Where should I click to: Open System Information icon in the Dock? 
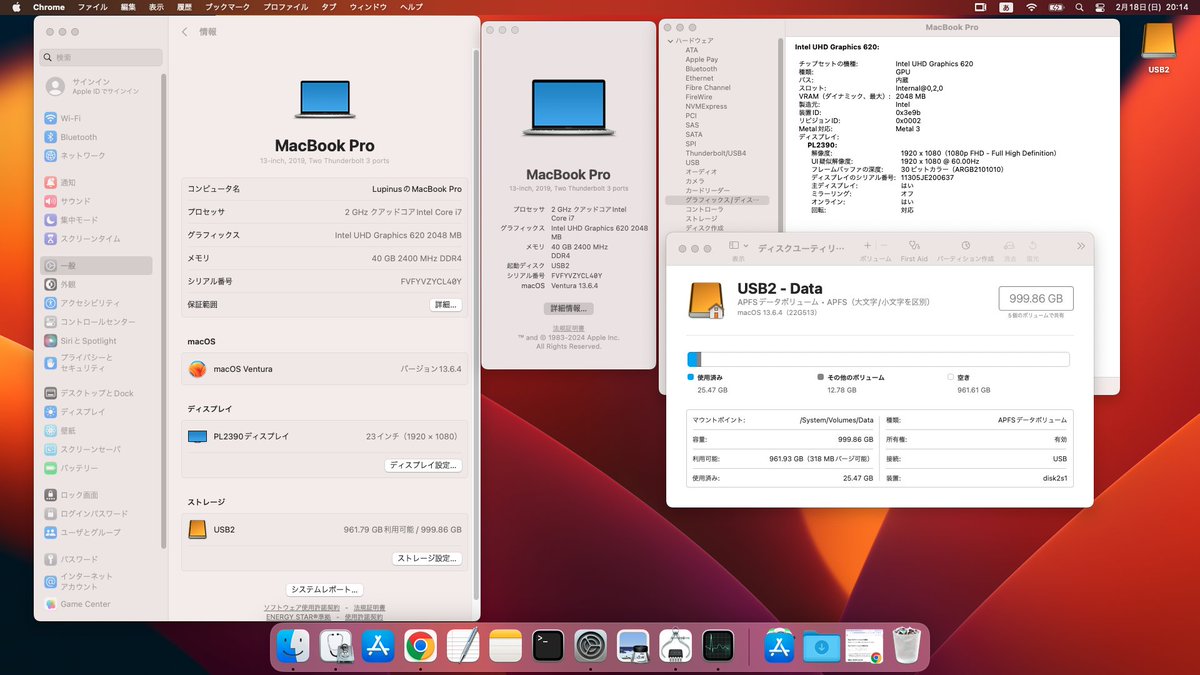[676, 646]
